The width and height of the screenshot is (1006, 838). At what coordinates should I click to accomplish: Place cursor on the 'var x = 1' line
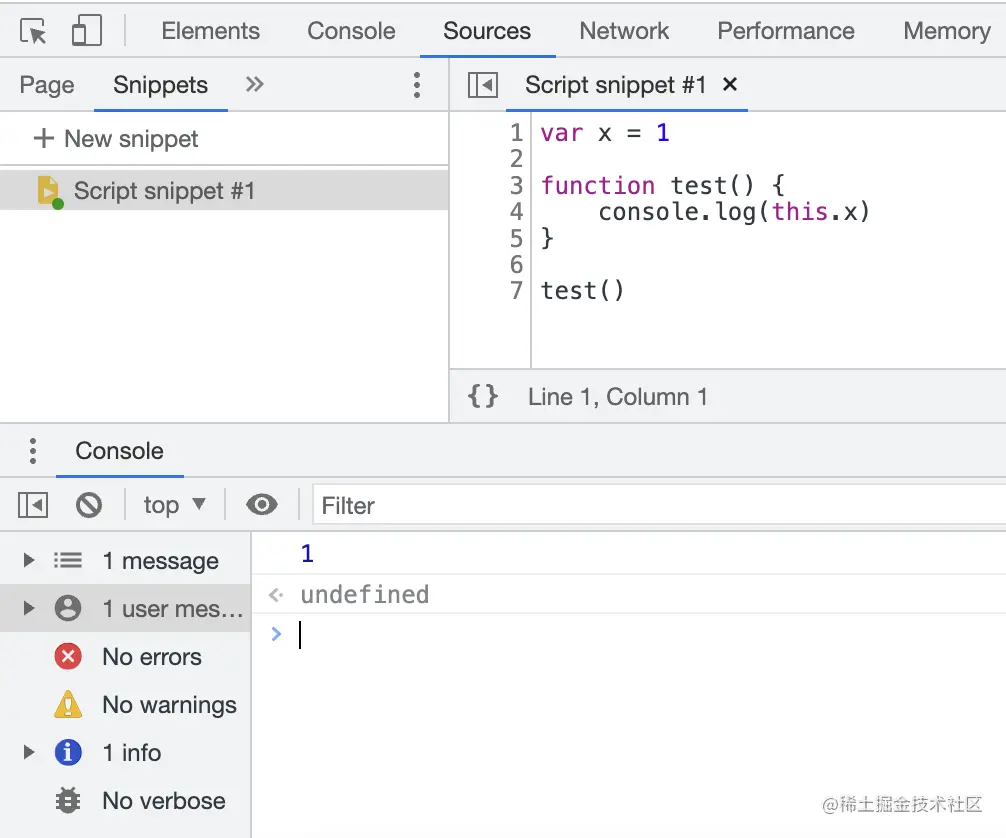click(605, 133)
